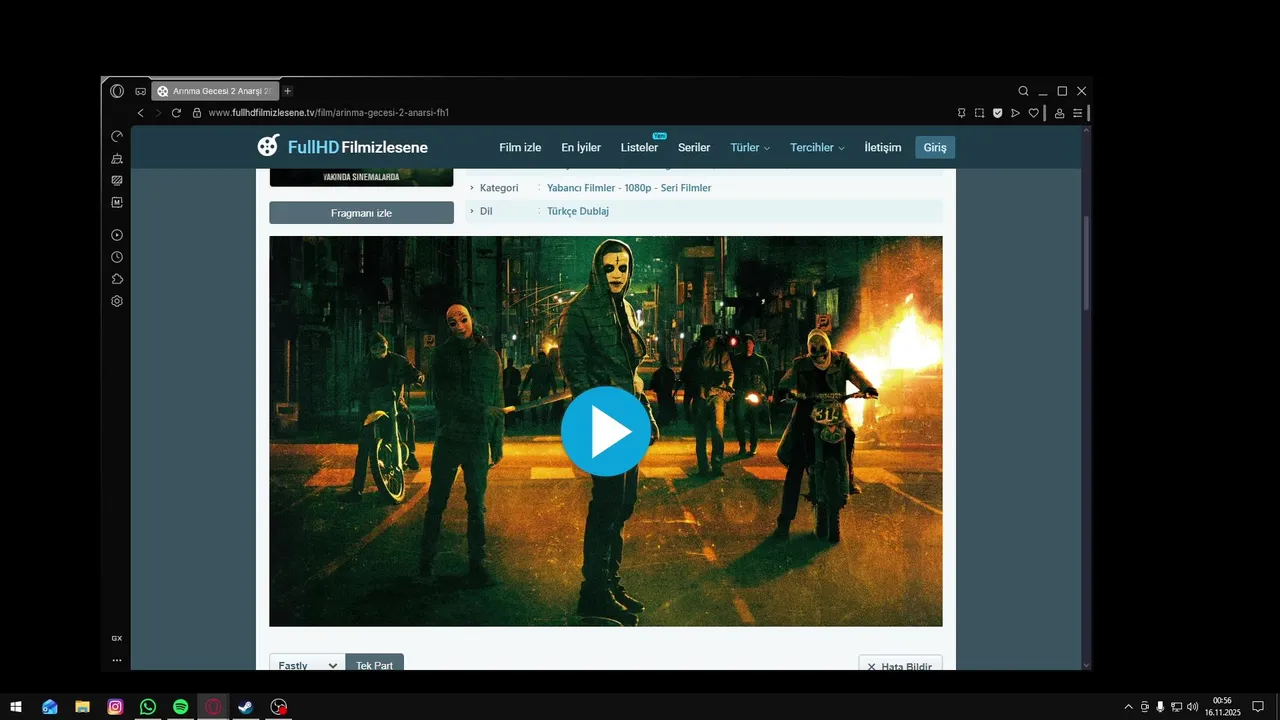Reload the current page
This screenshot has width=1280, height=720.
pos(176,113)
